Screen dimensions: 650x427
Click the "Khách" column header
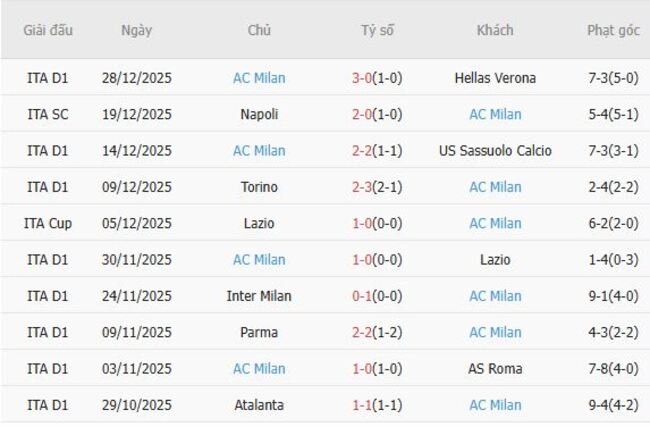click(495, 30)
